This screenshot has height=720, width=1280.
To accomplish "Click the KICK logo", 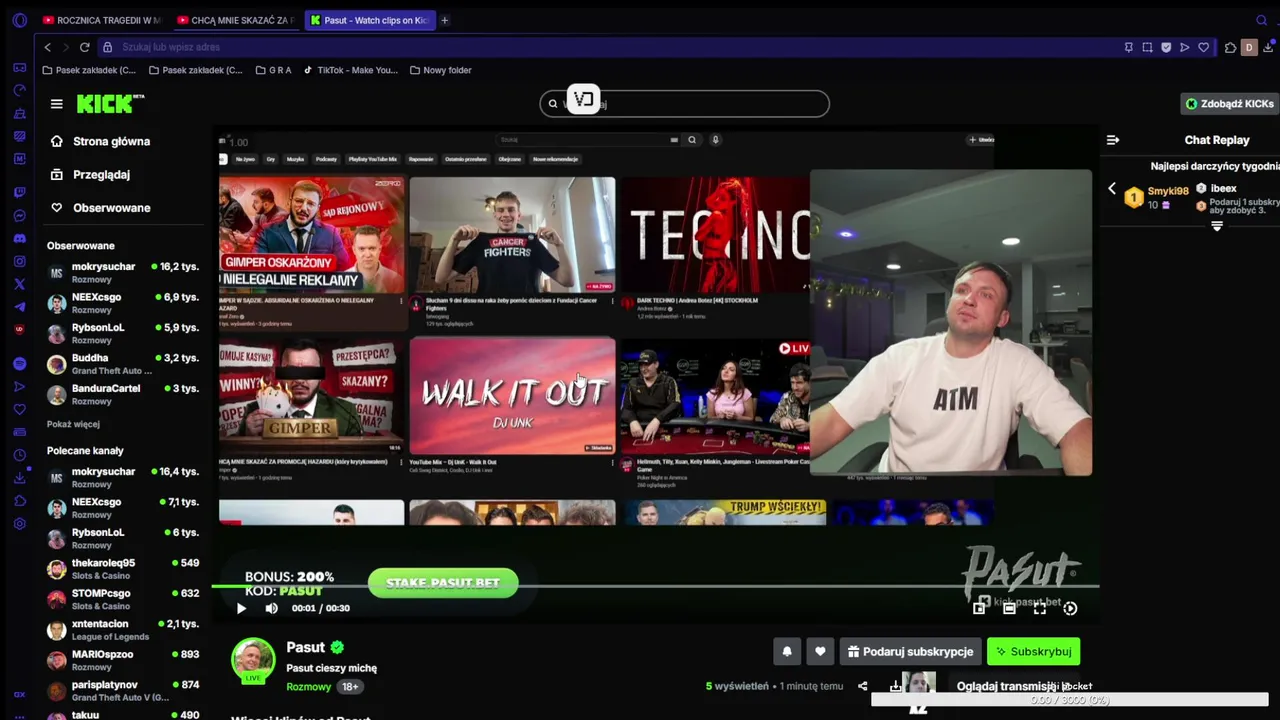I will pos(110,104).
